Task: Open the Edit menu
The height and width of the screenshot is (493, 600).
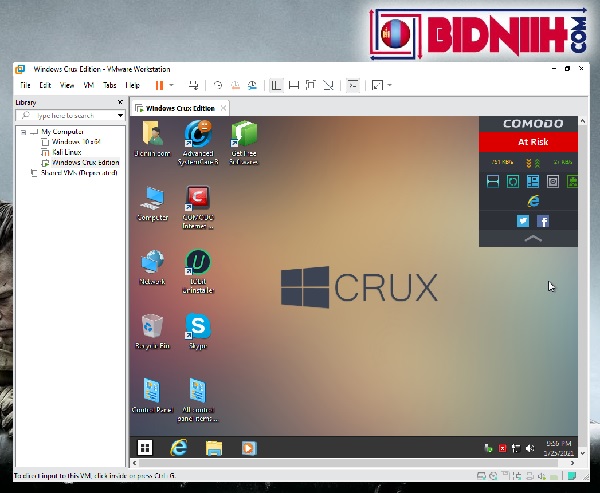Action: click(x=45, y=85)
